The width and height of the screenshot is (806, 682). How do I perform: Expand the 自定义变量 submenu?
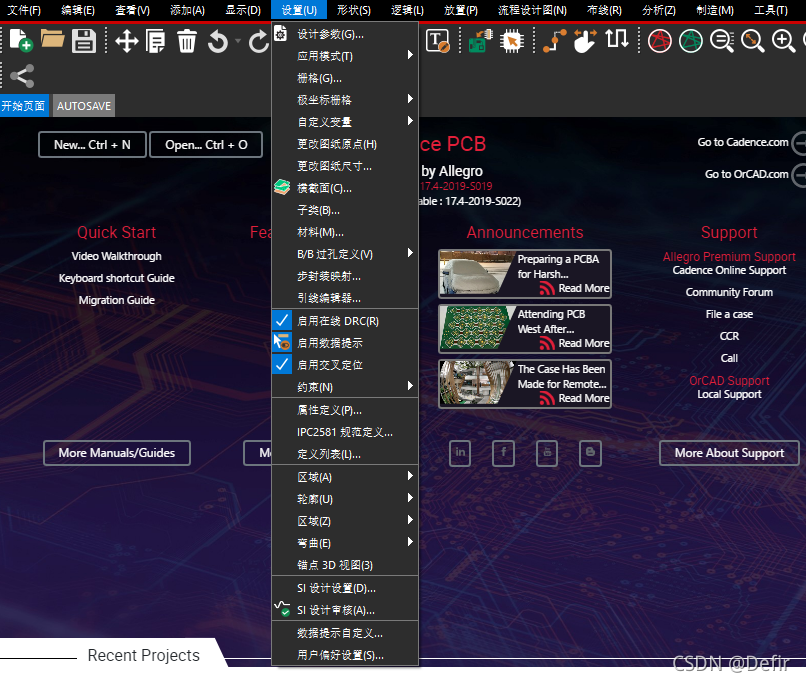tap(345, 122)
